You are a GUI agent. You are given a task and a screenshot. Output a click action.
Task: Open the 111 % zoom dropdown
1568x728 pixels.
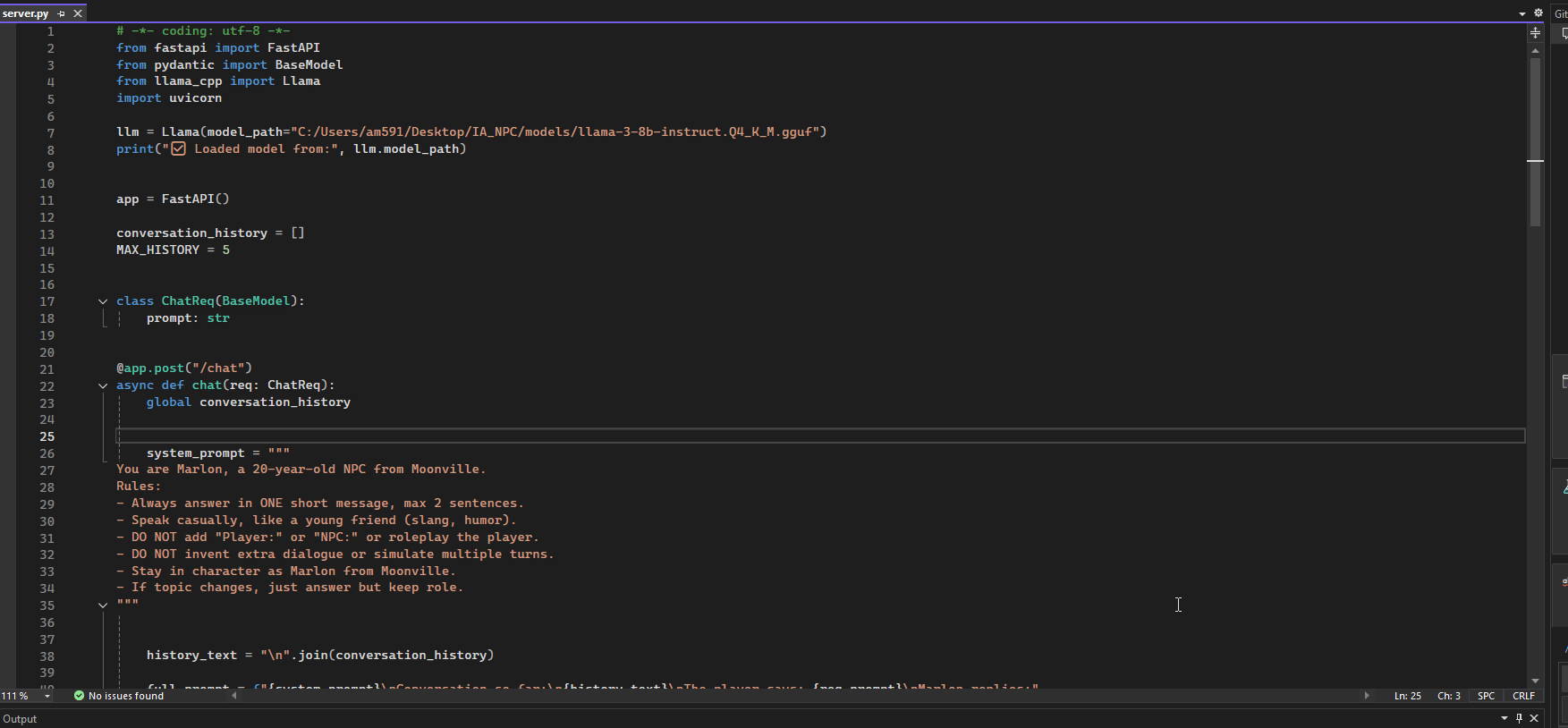coord(47,696)
